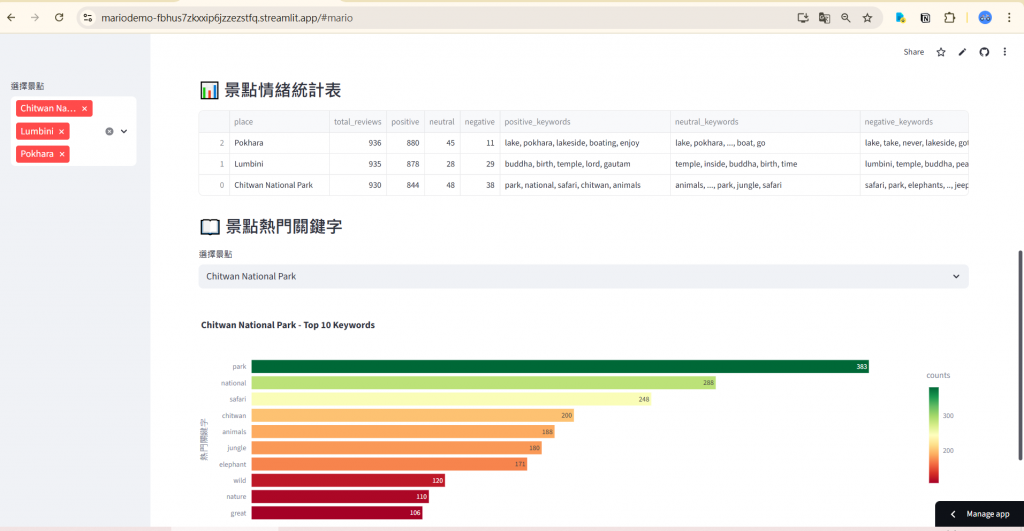
Task: Open Streamlit app options menu
Action: [1004, 52]
